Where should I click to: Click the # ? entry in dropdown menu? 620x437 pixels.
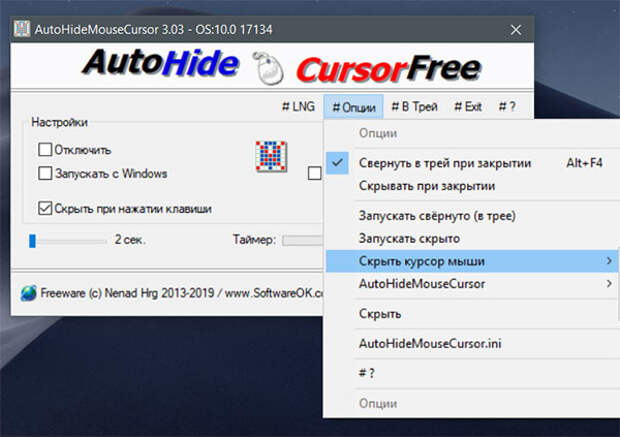click(x=472, y=373)
